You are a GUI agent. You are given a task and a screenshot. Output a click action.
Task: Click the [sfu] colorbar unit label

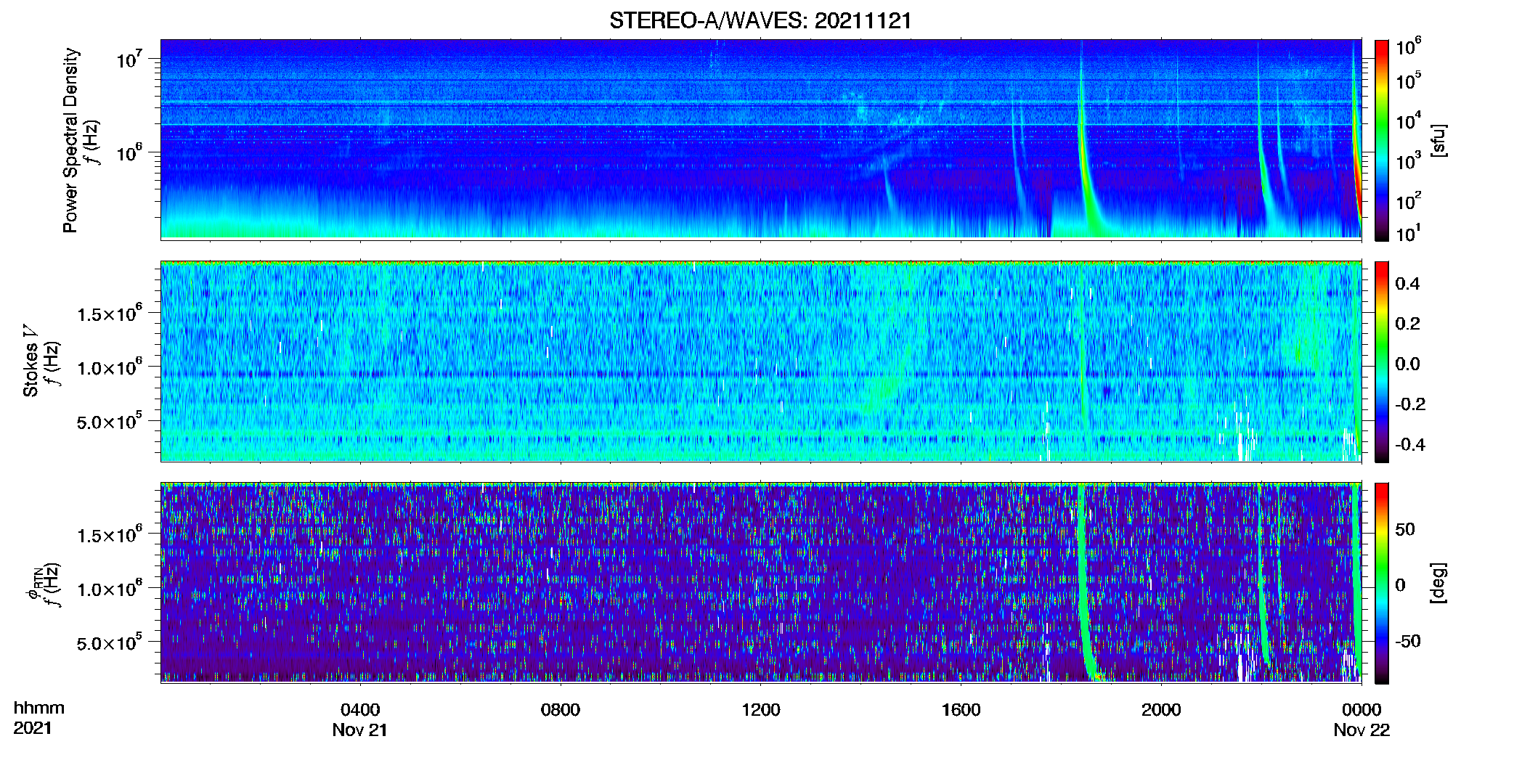click(1439, 140)
